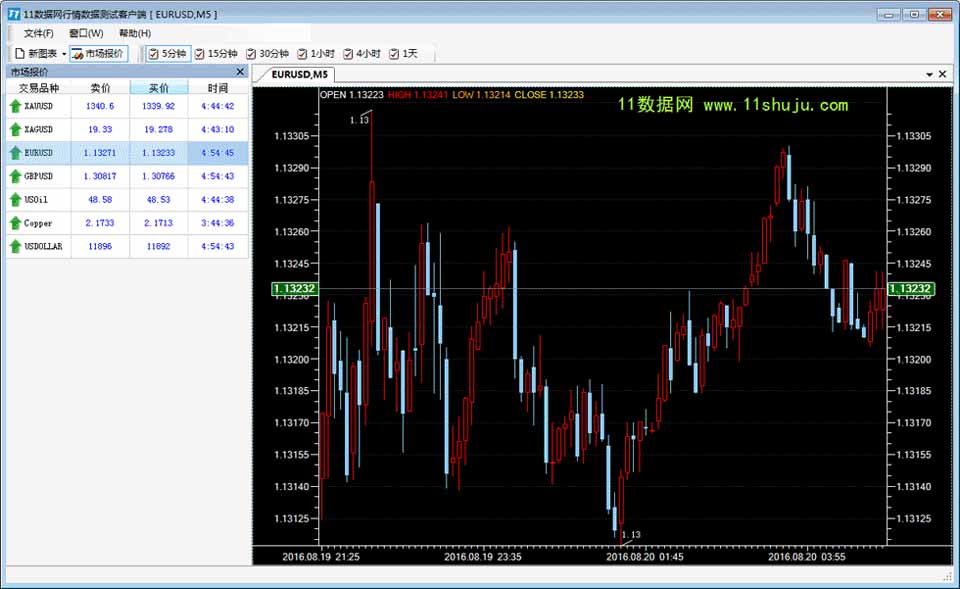
Task: Open the 帮助(H) menu
Action: (135, 33)
